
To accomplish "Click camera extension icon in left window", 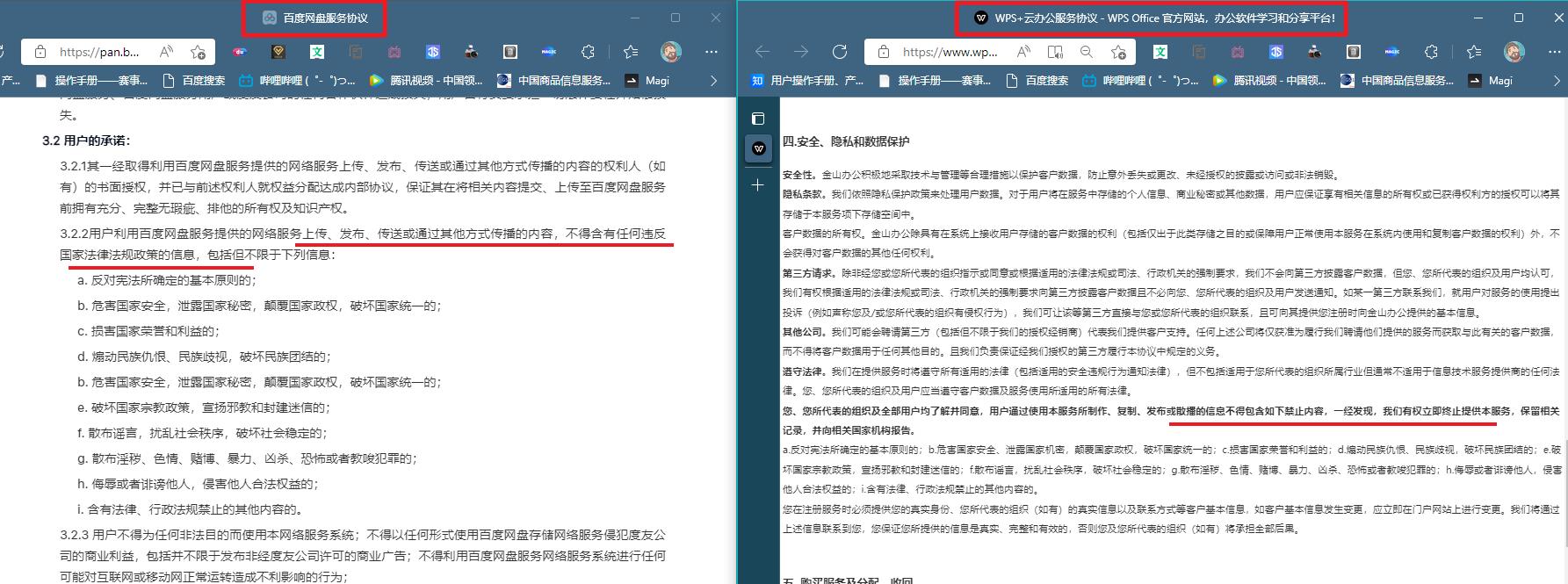I will click(472, 52).
